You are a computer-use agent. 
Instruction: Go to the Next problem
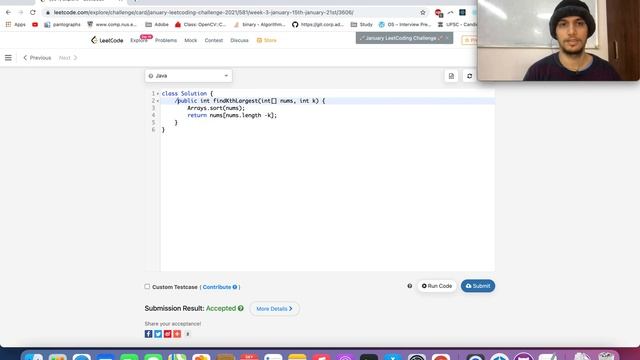click(x=68, y=58)
